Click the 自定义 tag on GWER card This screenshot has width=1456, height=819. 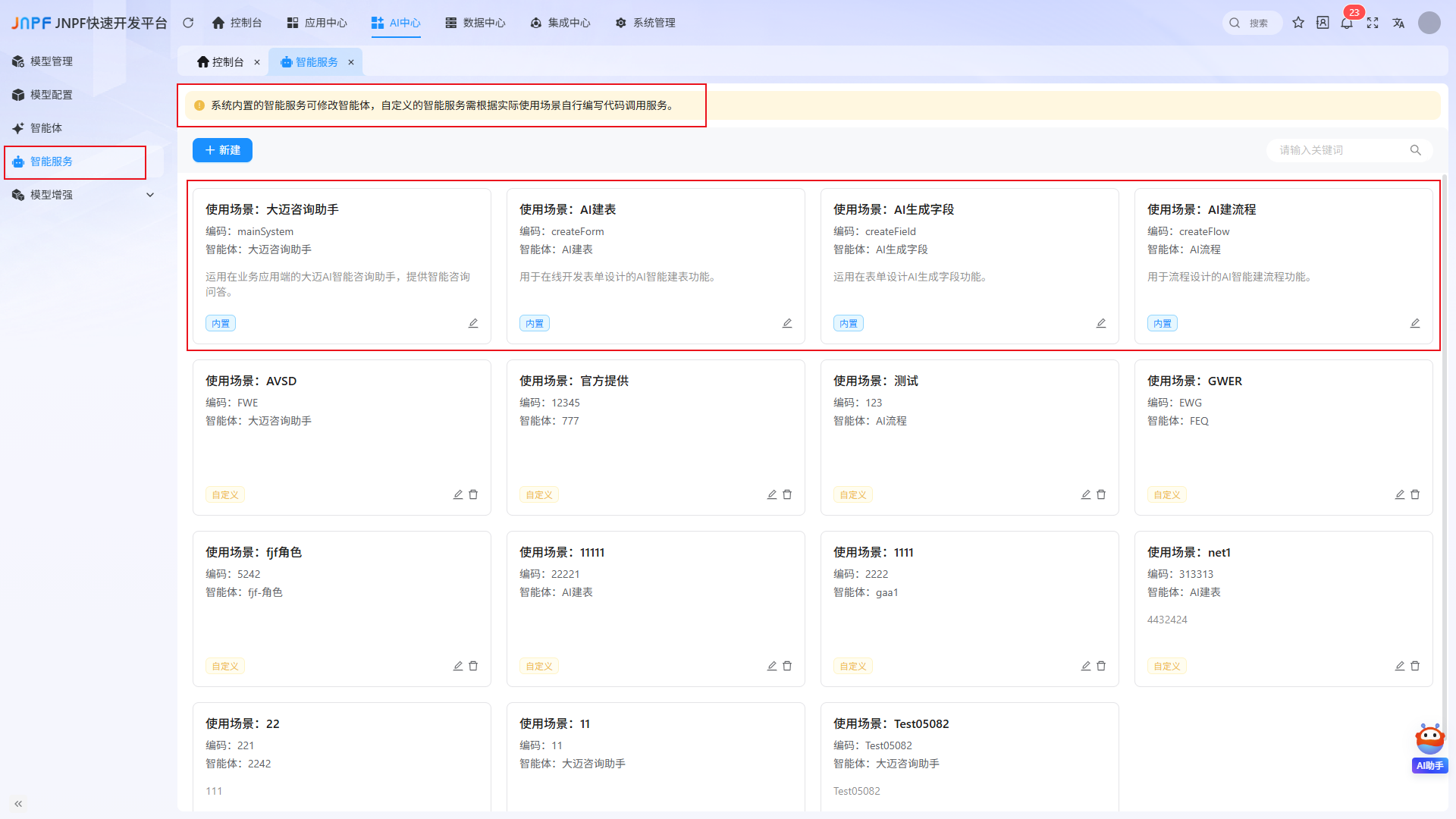click(x=1167, y=495)
